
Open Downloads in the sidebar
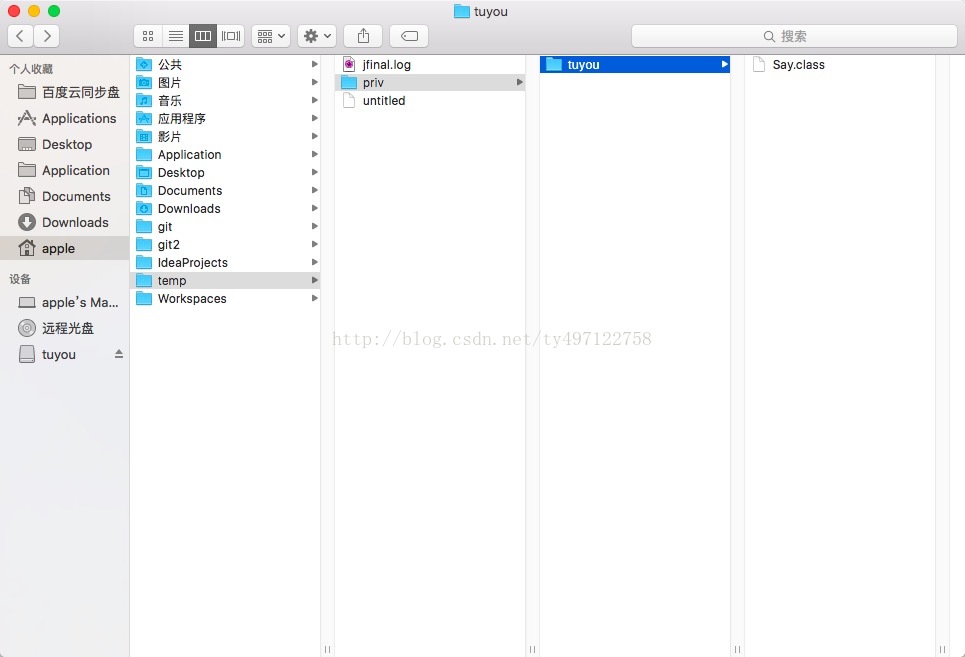(63, 222)
